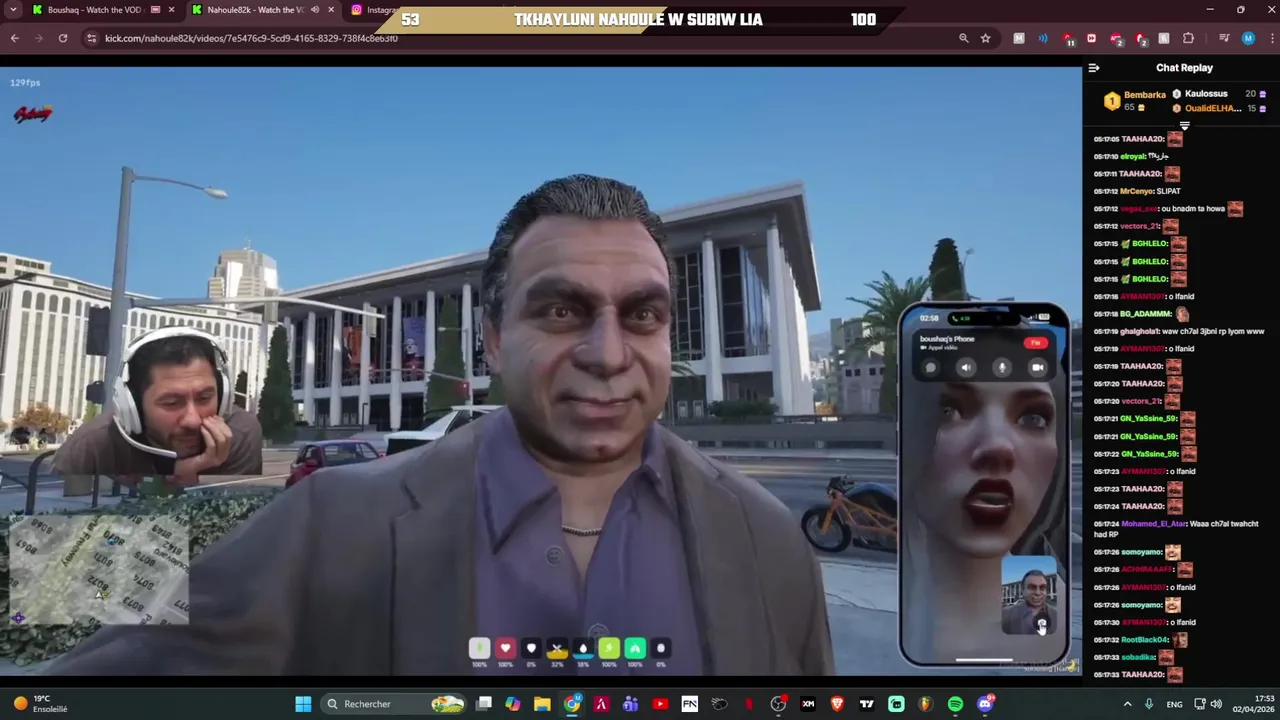Image resolution: width=1280 pixels, height=720 pixels.
Task: Toggle microphone in the phone call
Action: (x=1001, y=367)
